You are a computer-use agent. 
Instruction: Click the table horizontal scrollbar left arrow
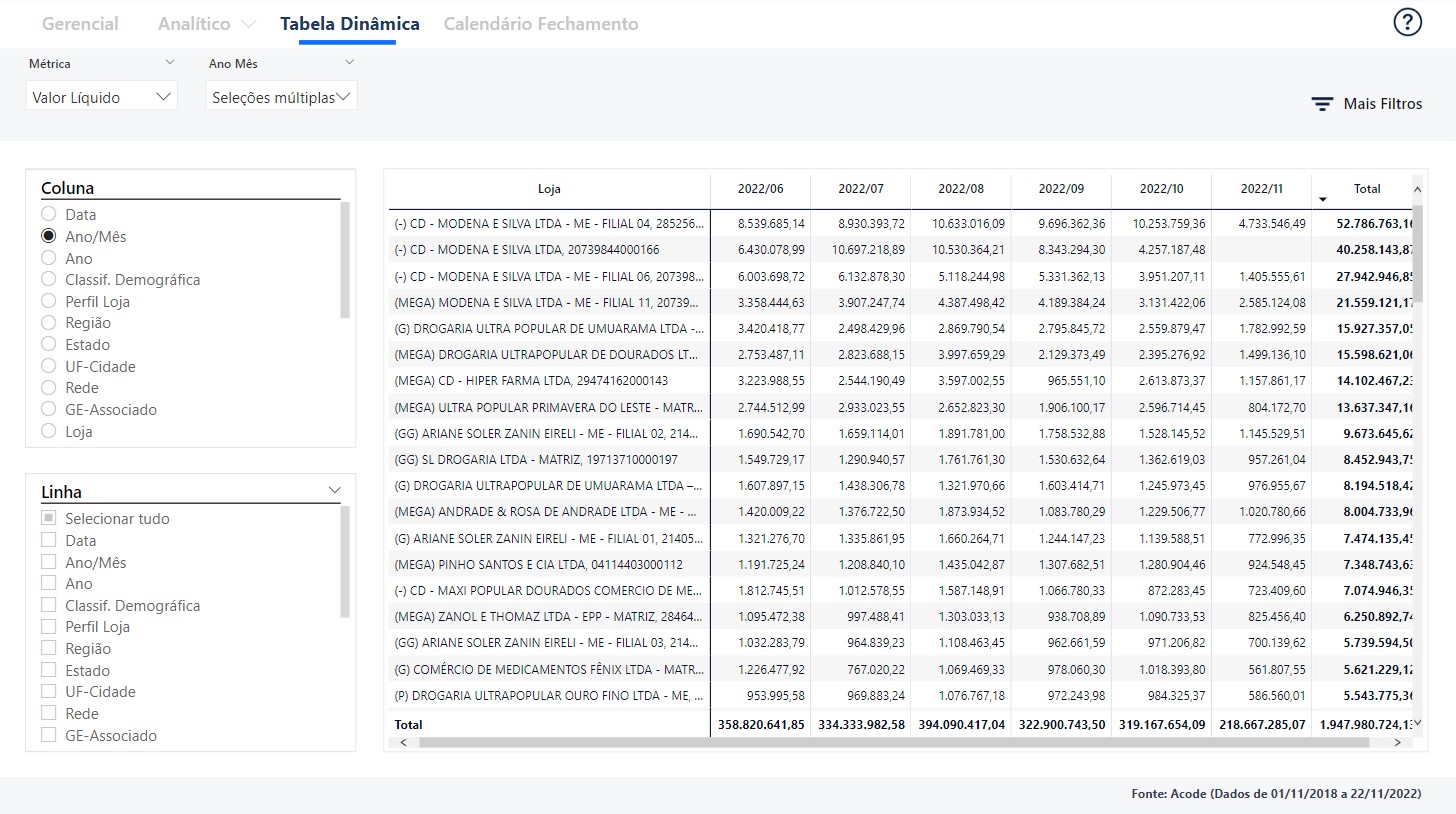click(x=403, y=743)
